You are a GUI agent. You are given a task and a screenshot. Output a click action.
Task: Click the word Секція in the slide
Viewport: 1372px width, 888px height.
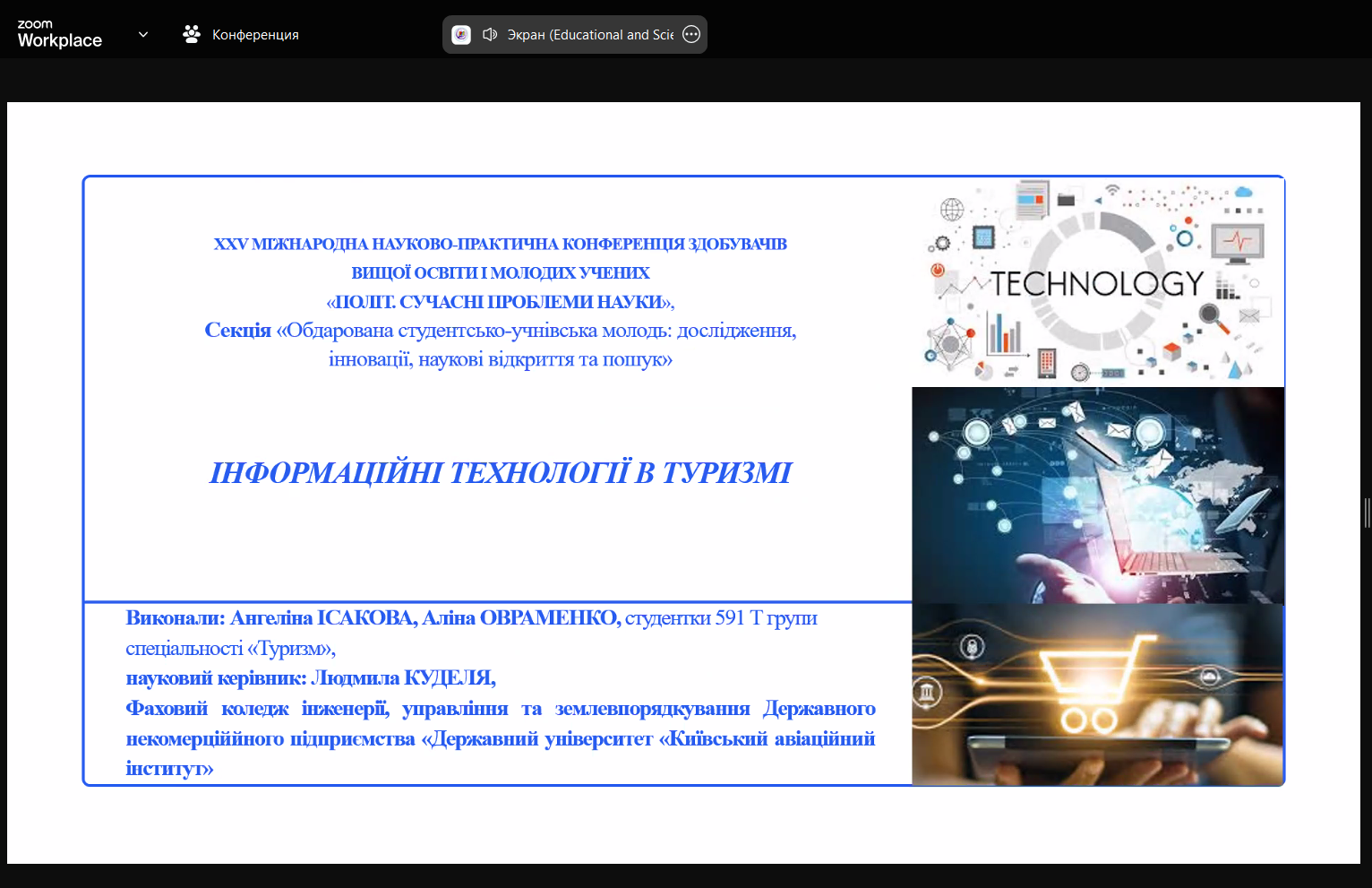[237, 331]
